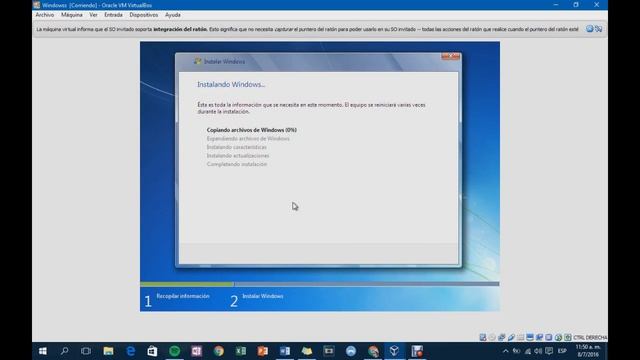Screen dimensions: 640x360
Task: Open OneNote from the taskbar
Action: [x=196, y=351]
